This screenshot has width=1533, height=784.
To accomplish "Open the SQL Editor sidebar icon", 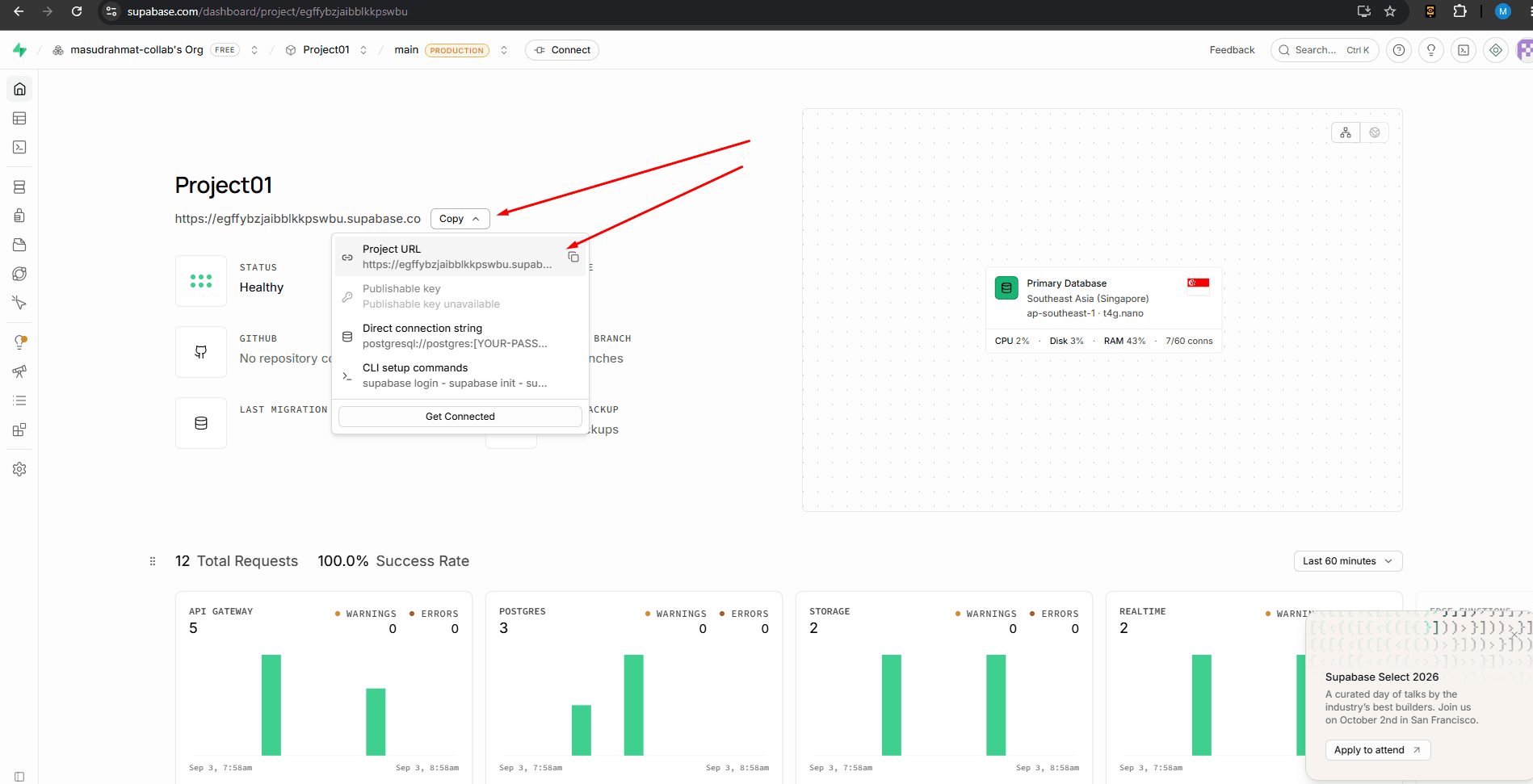I will (19, 147).
